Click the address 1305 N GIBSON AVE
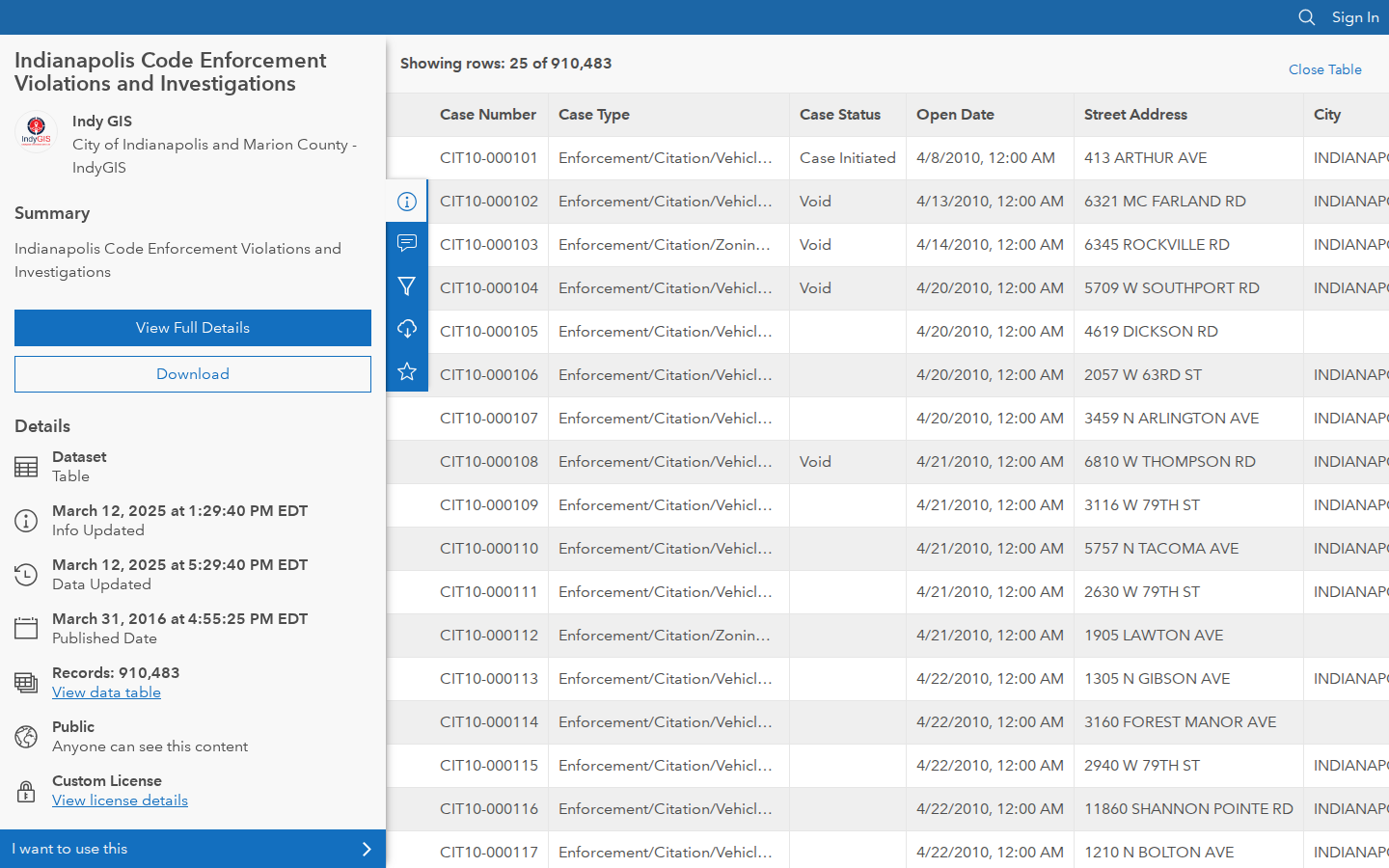 coord(1157,679)
